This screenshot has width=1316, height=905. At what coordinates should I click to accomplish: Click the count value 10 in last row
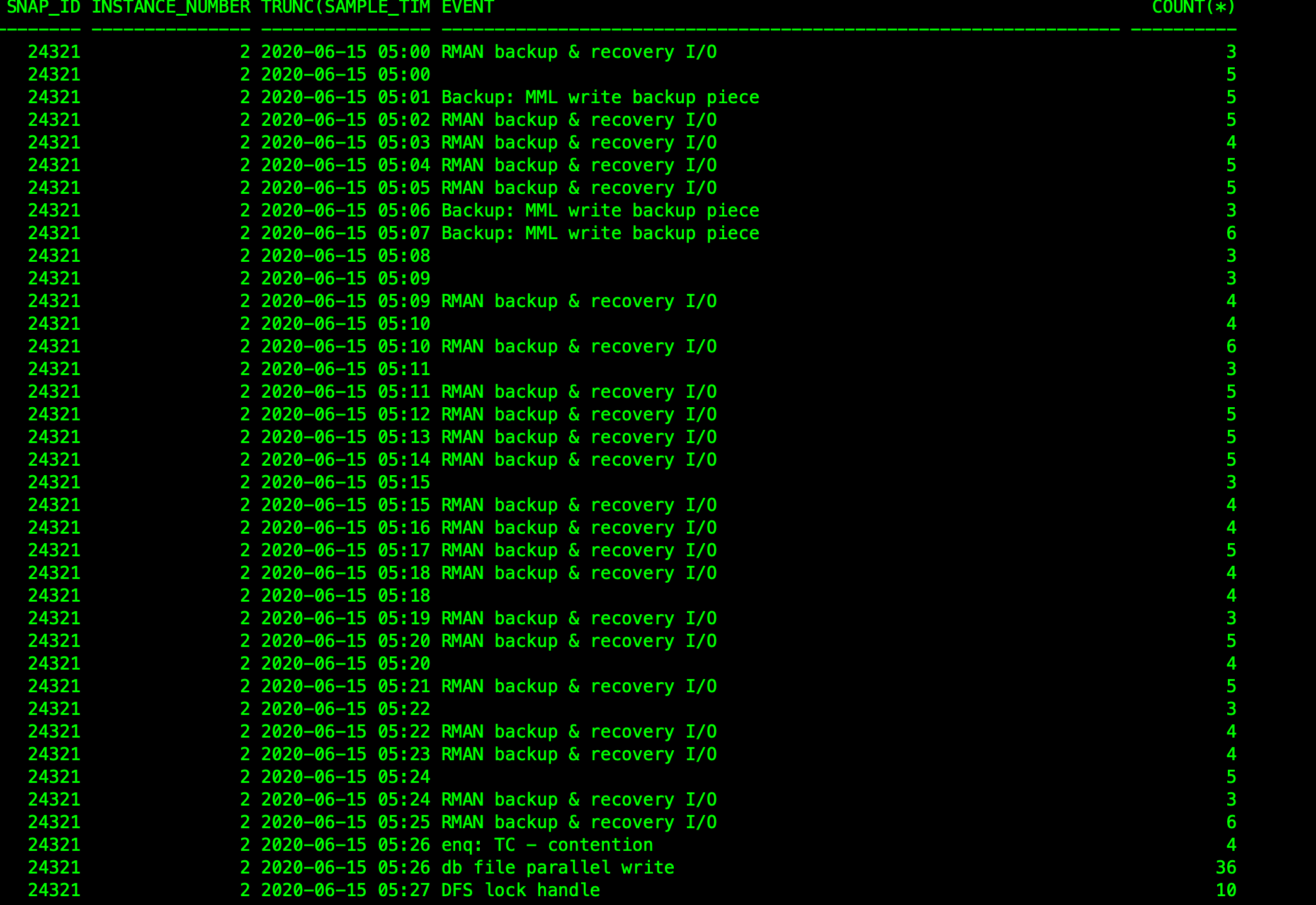pyautogui.click(x=1225, y=890)
